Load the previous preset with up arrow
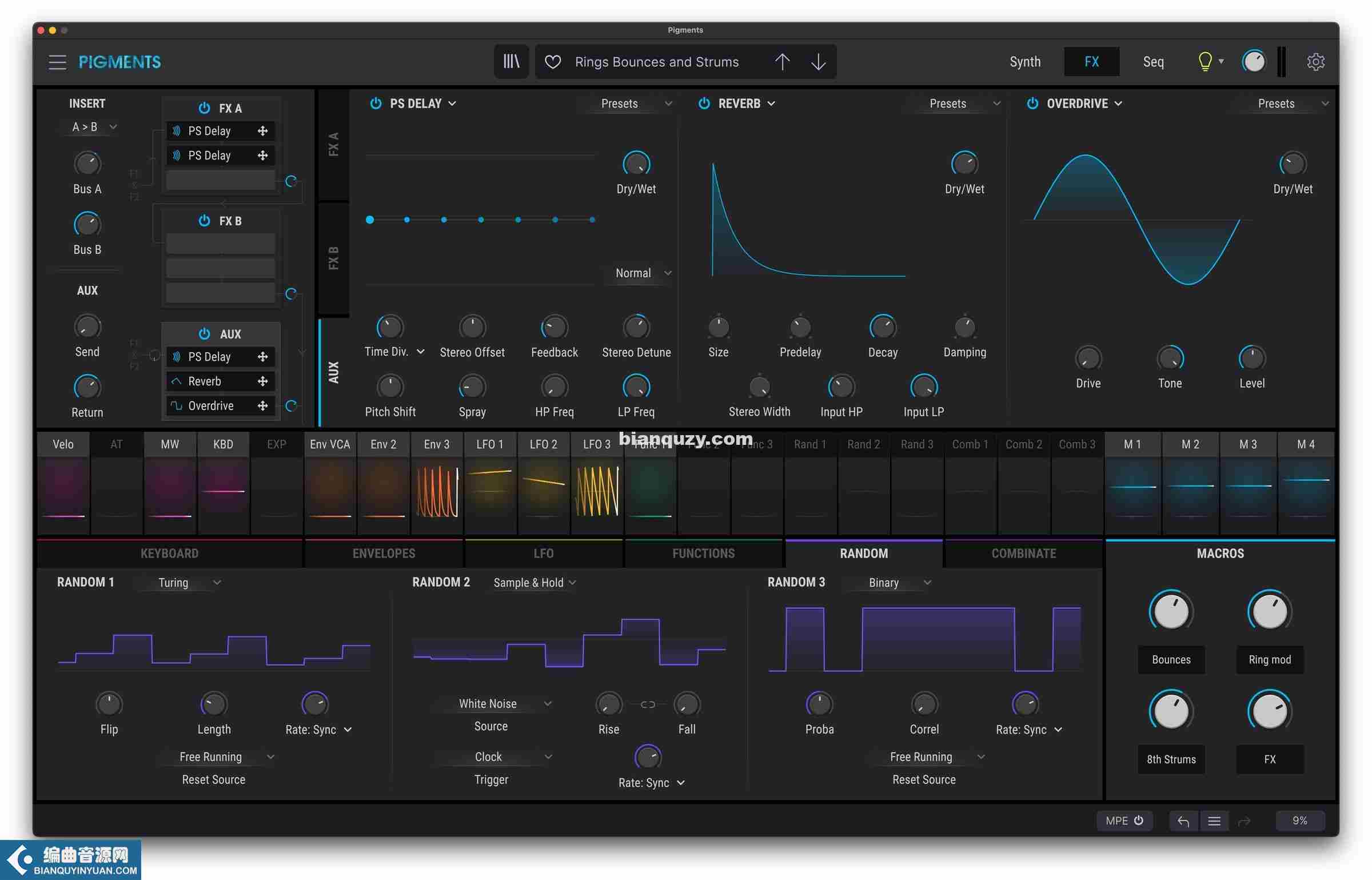 782,62
